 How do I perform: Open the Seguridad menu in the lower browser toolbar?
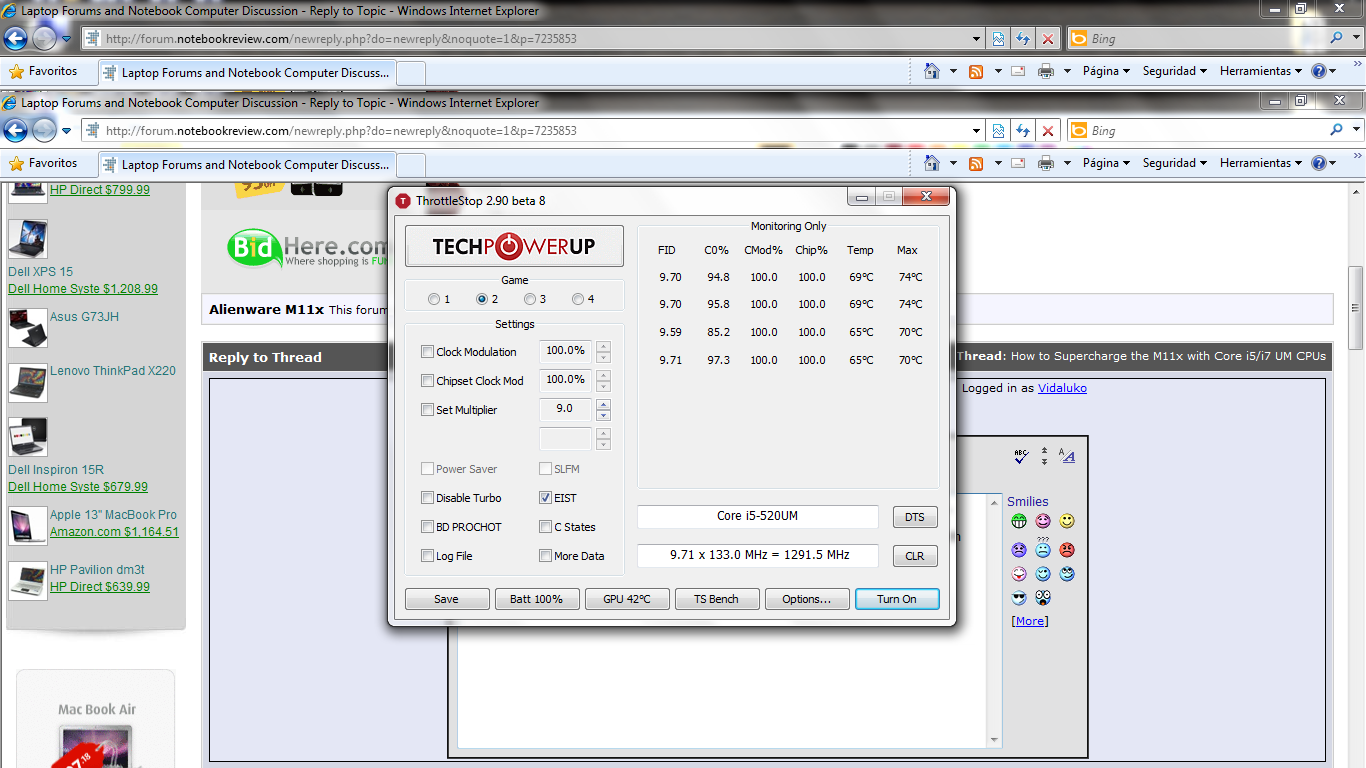click(x=1175, y=163)
